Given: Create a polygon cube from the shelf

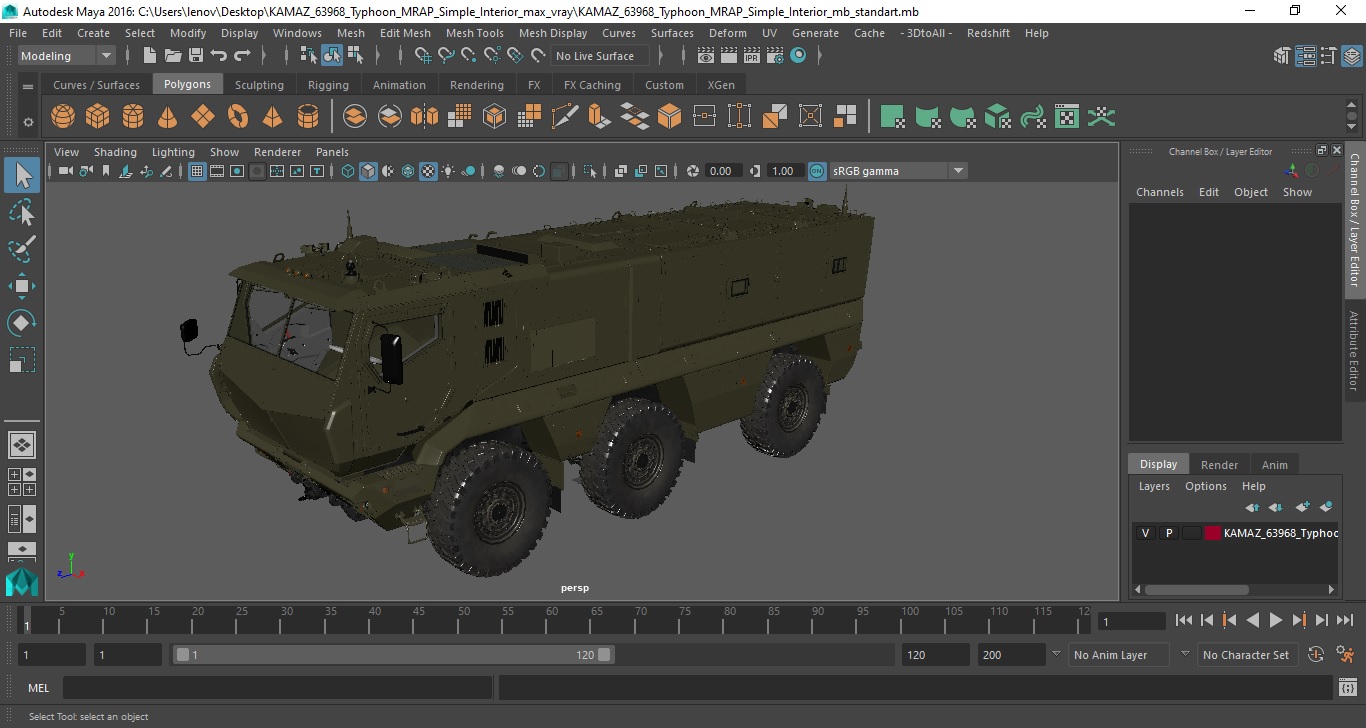Looking at the screenshot, I should [x=97, y=117].
